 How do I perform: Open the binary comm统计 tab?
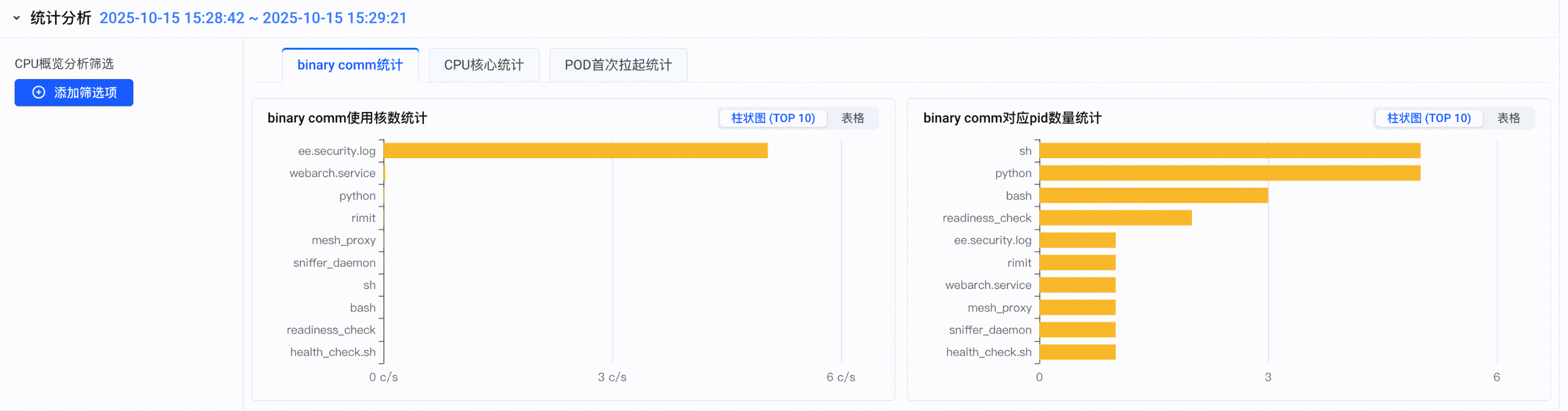pyautogui.click(x=350, y=65)
